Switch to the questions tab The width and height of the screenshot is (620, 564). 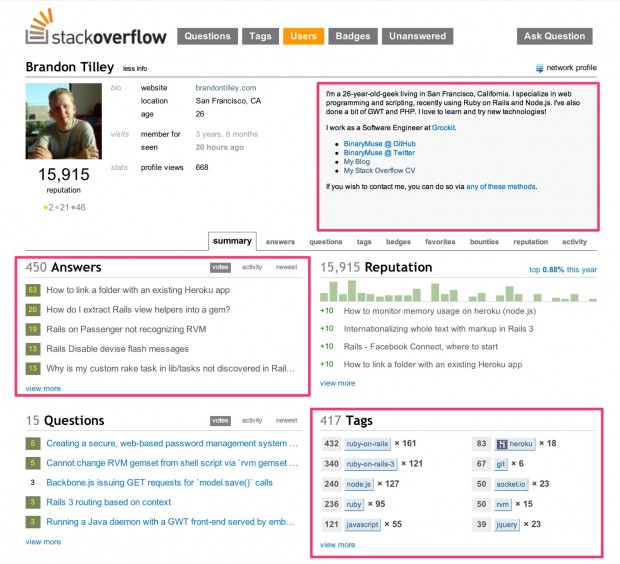326,242
